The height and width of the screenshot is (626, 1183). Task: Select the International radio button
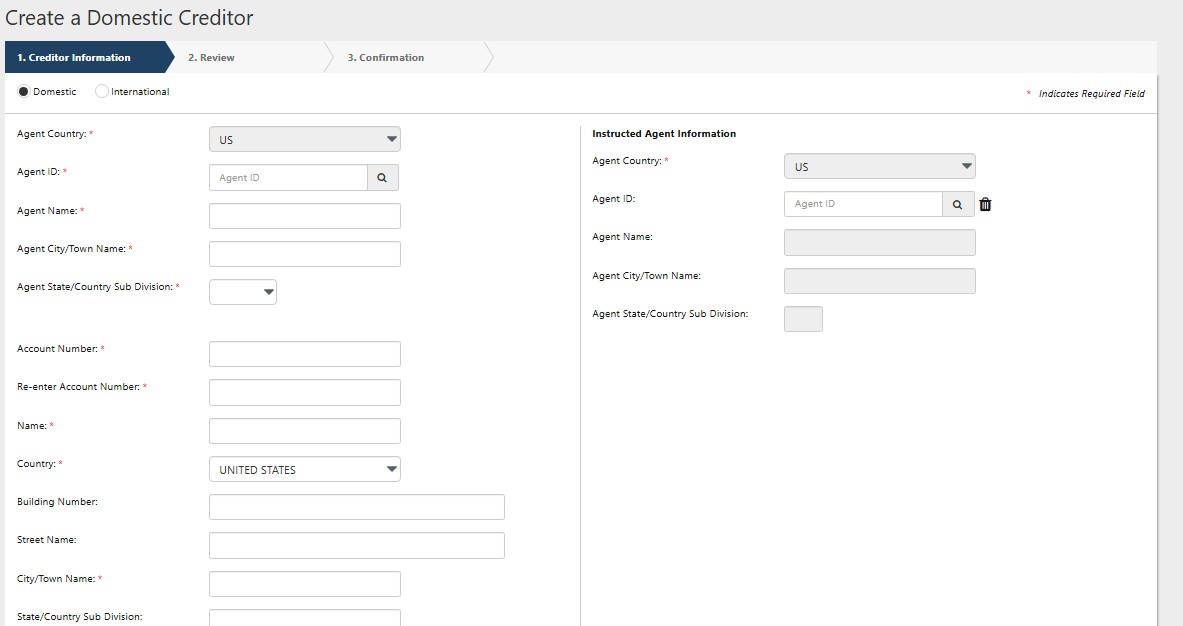click(102, 92)
